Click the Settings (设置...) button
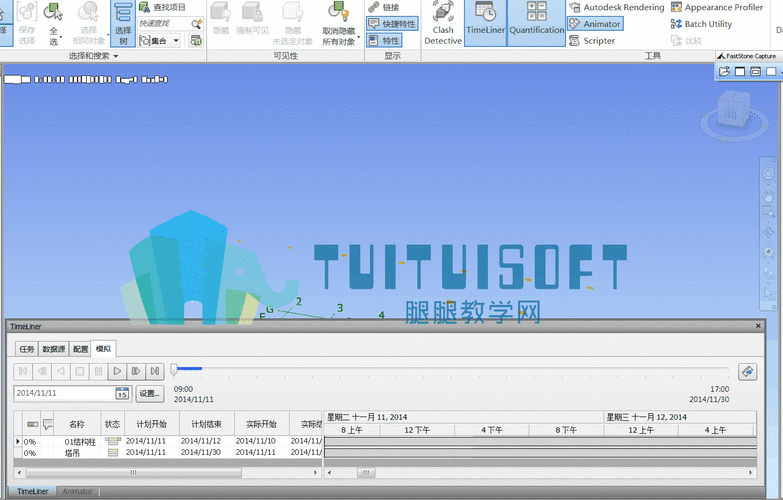783x500 pixels. click(x=150, y=394)
